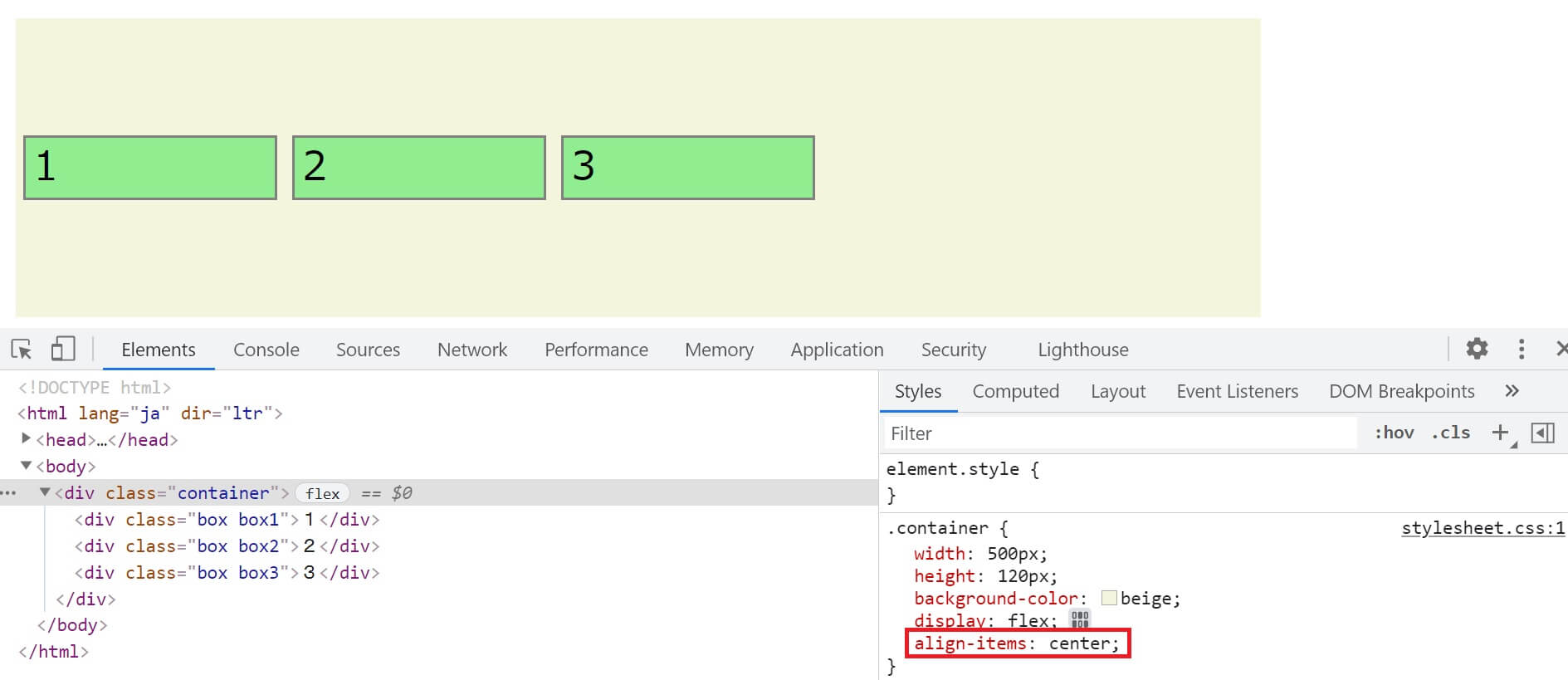Toggle the flex badge overlay

click(x=322, y=493)
